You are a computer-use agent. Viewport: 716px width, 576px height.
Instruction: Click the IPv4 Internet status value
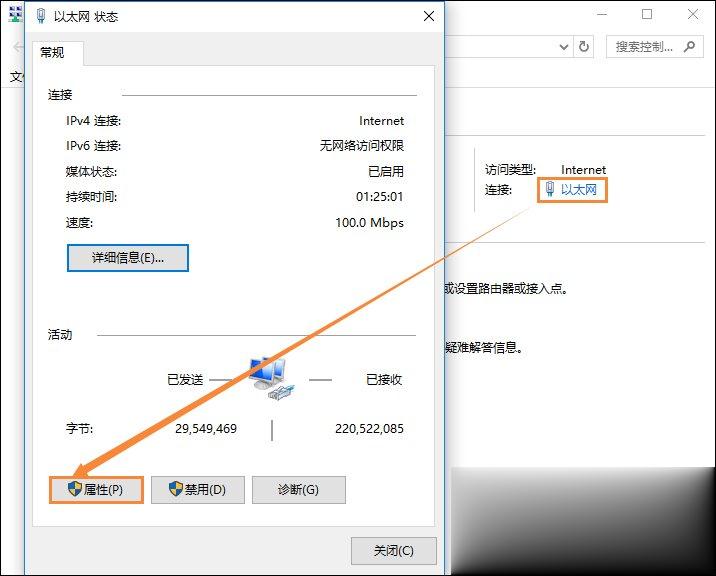point(381,121)
